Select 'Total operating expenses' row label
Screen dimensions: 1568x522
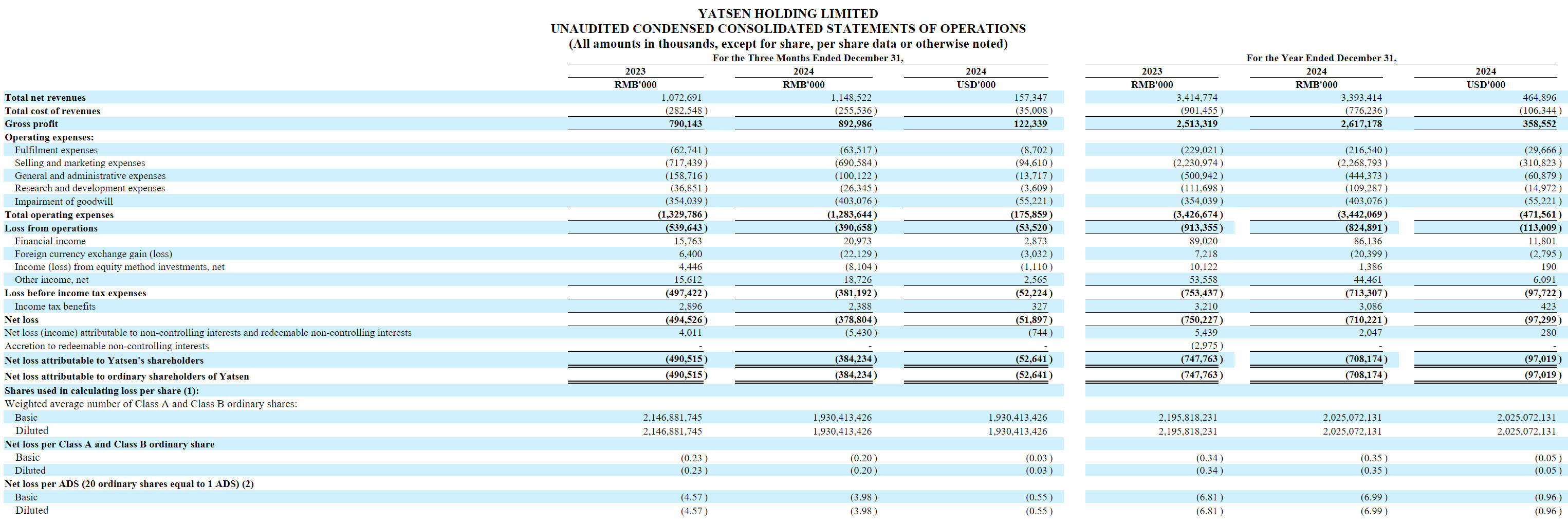(x=59, y=214)
